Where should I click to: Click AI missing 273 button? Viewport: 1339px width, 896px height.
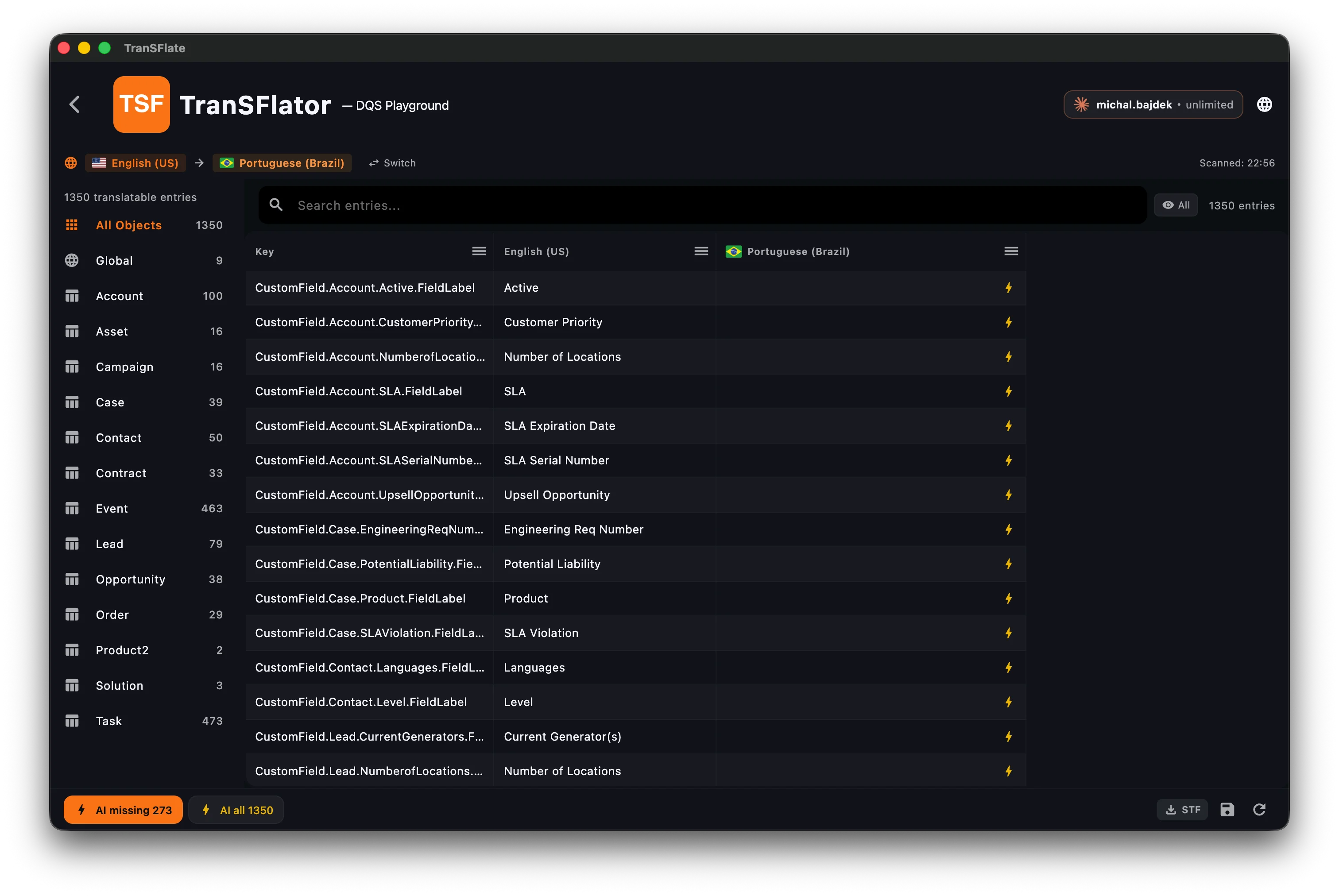124,810
